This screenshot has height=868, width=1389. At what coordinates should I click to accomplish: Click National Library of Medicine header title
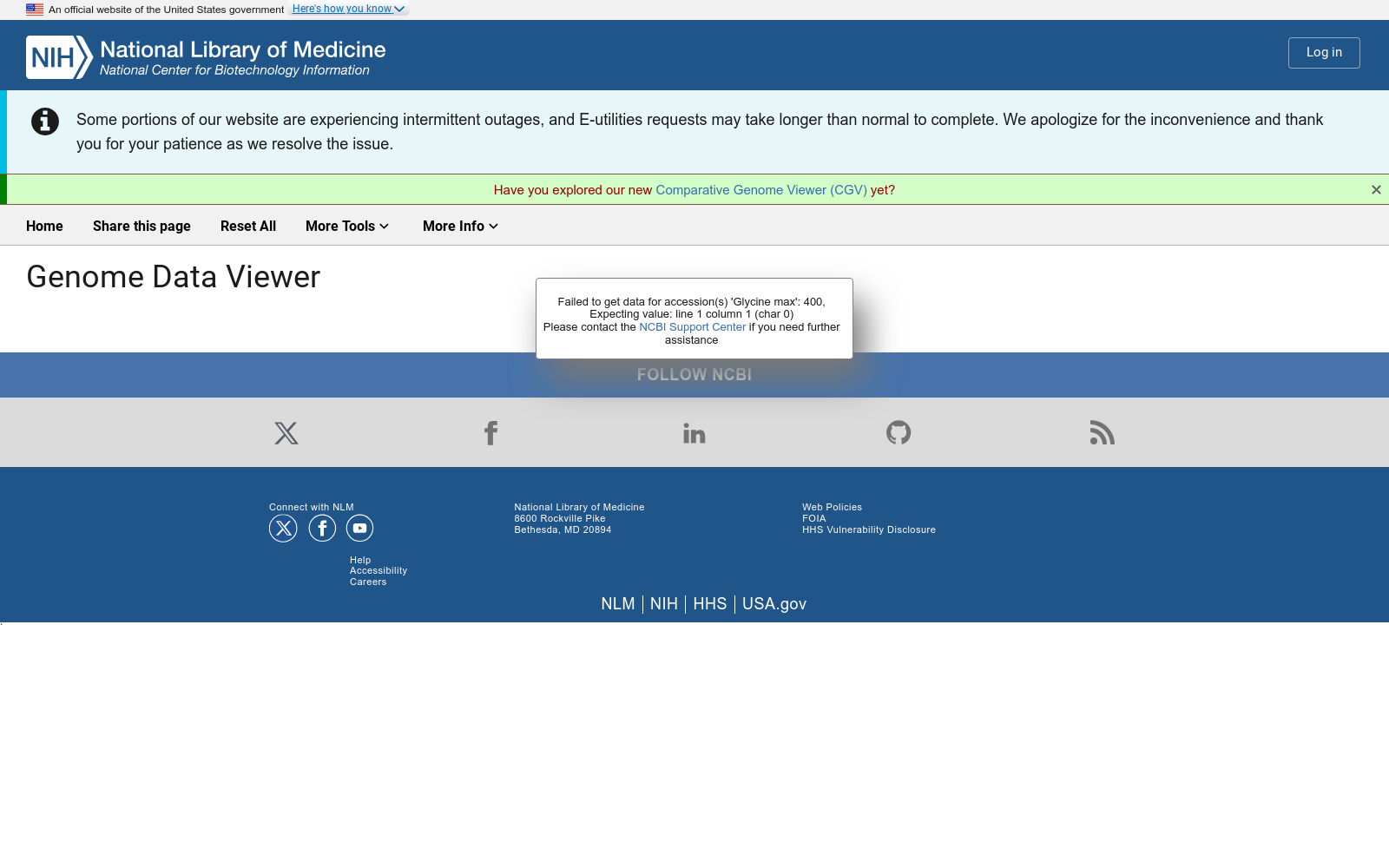click(x=243, y=49)
